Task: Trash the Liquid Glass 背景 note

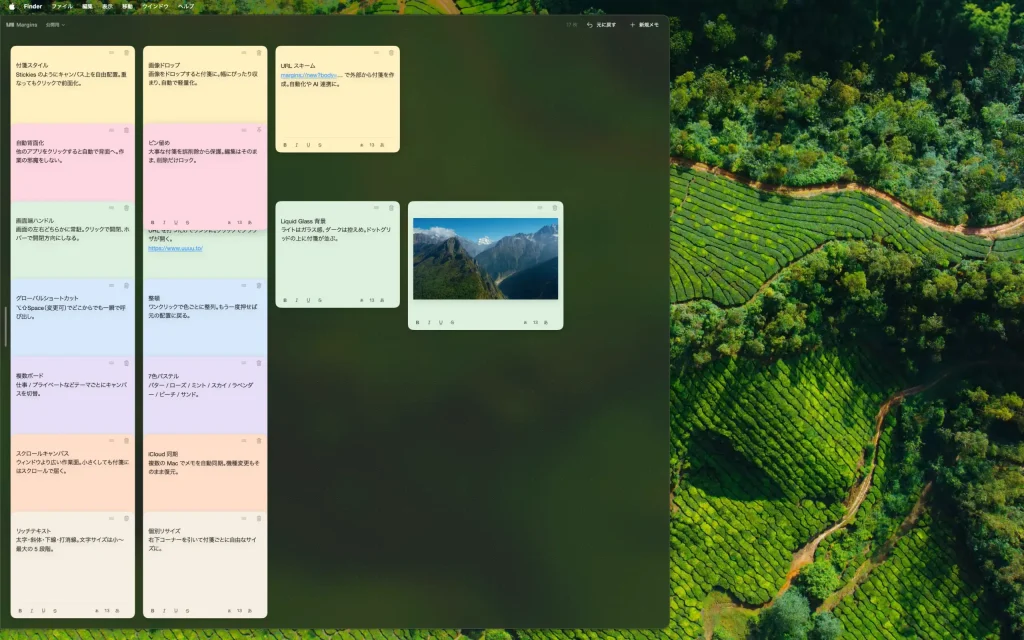Action: 392,208
